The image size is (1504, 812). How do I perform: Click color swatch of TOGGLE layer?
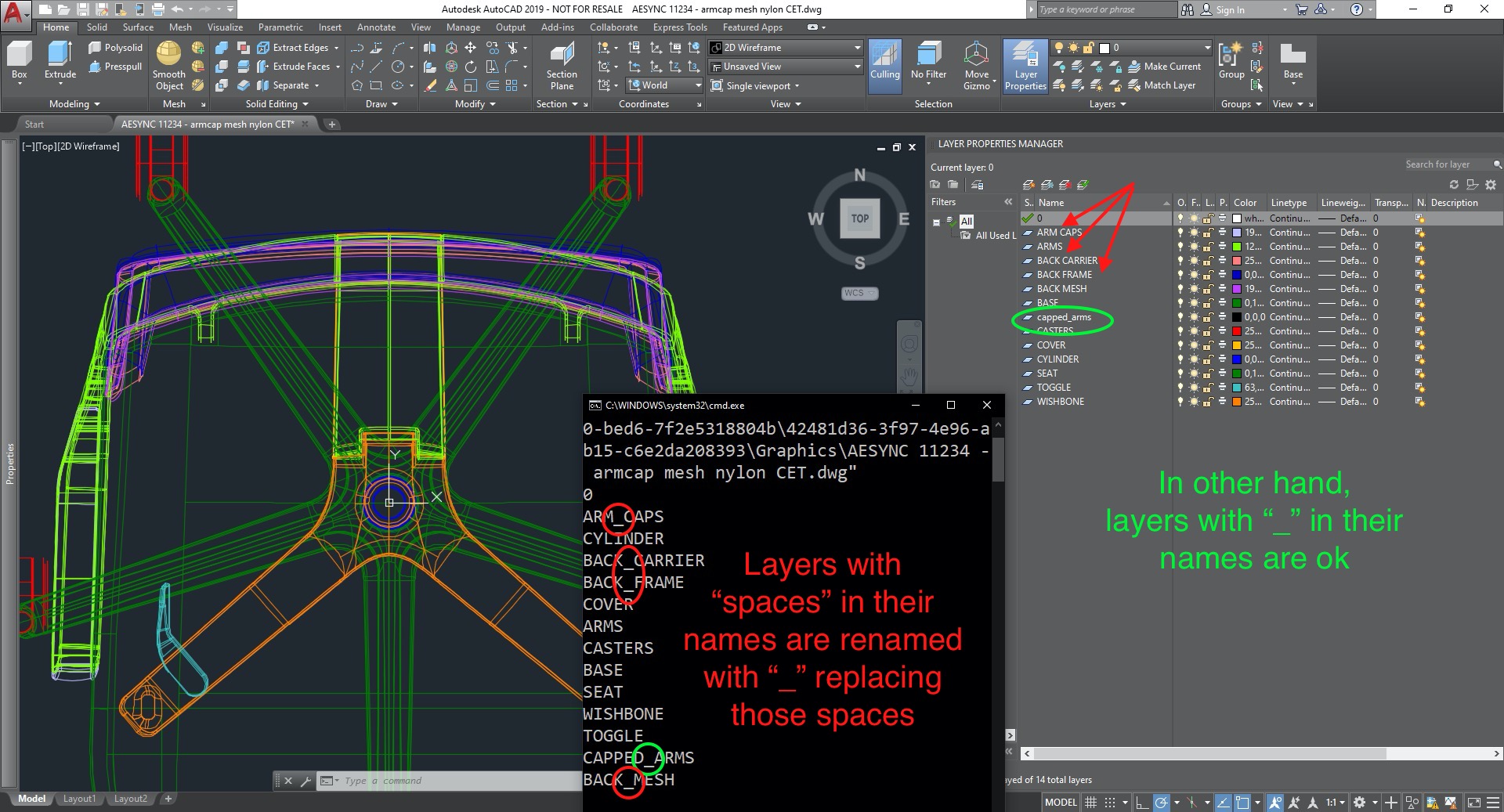(1236, 388)
